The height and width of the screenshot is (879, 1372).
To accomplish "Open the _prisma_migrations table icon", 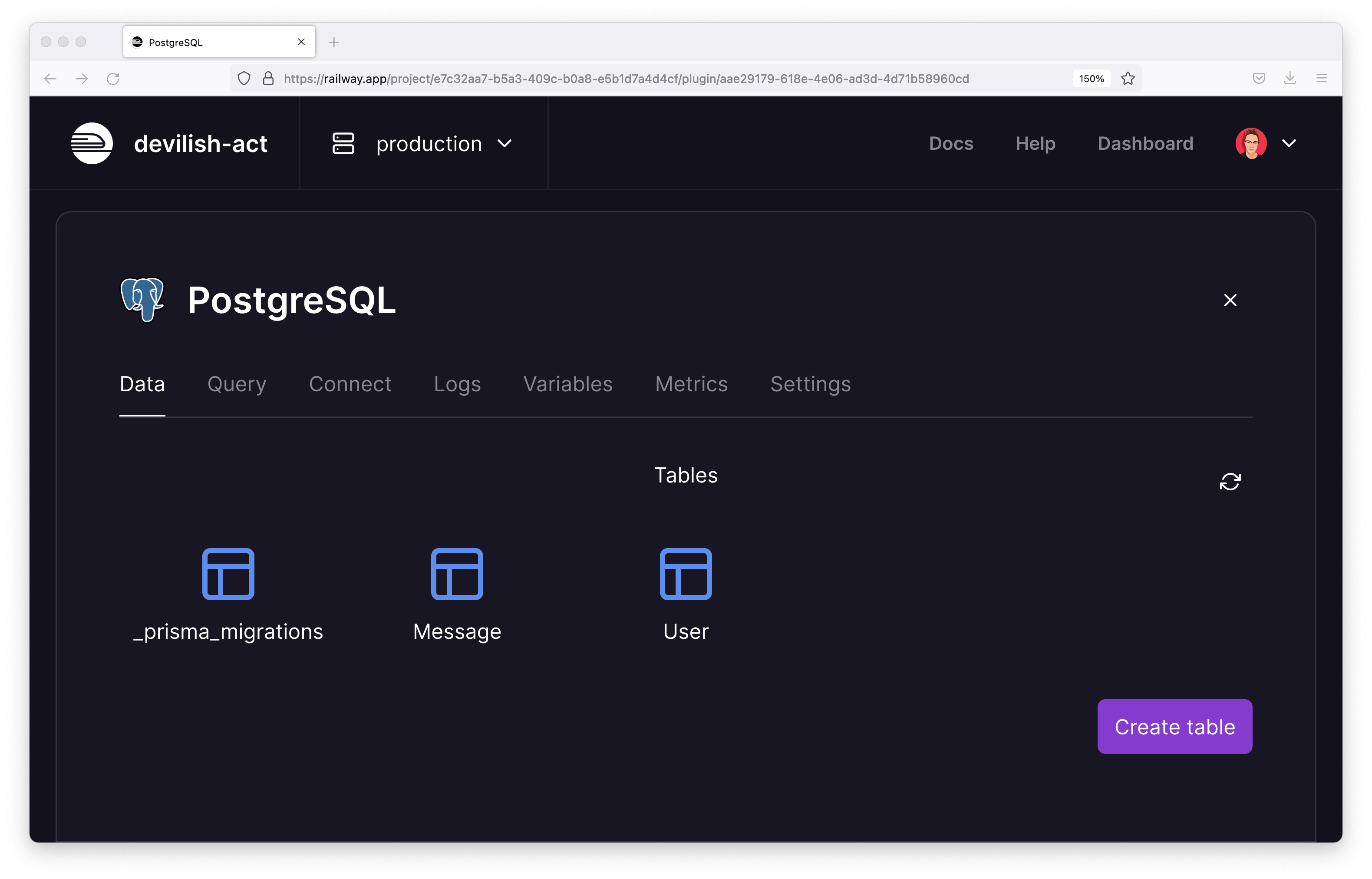I will 228,574.
